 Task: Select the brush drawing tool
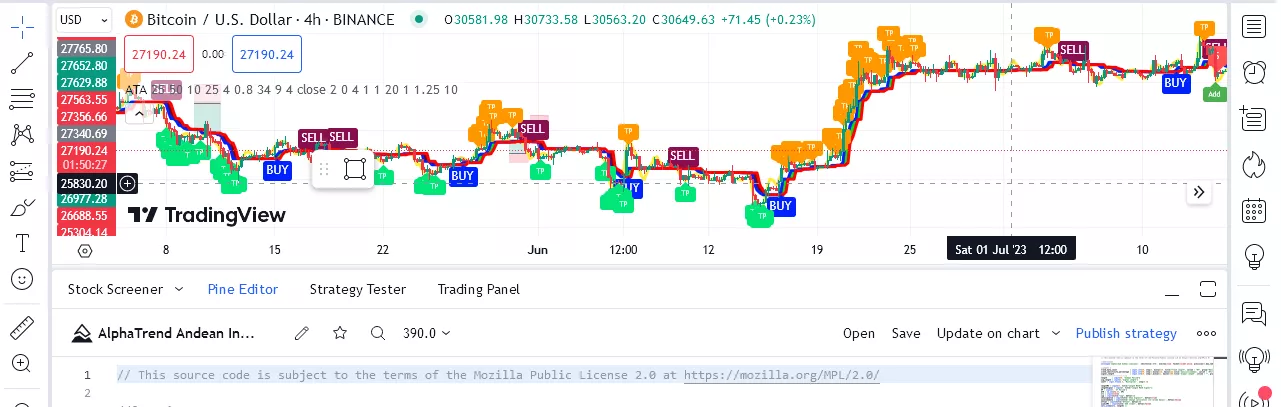coord(22,207)
